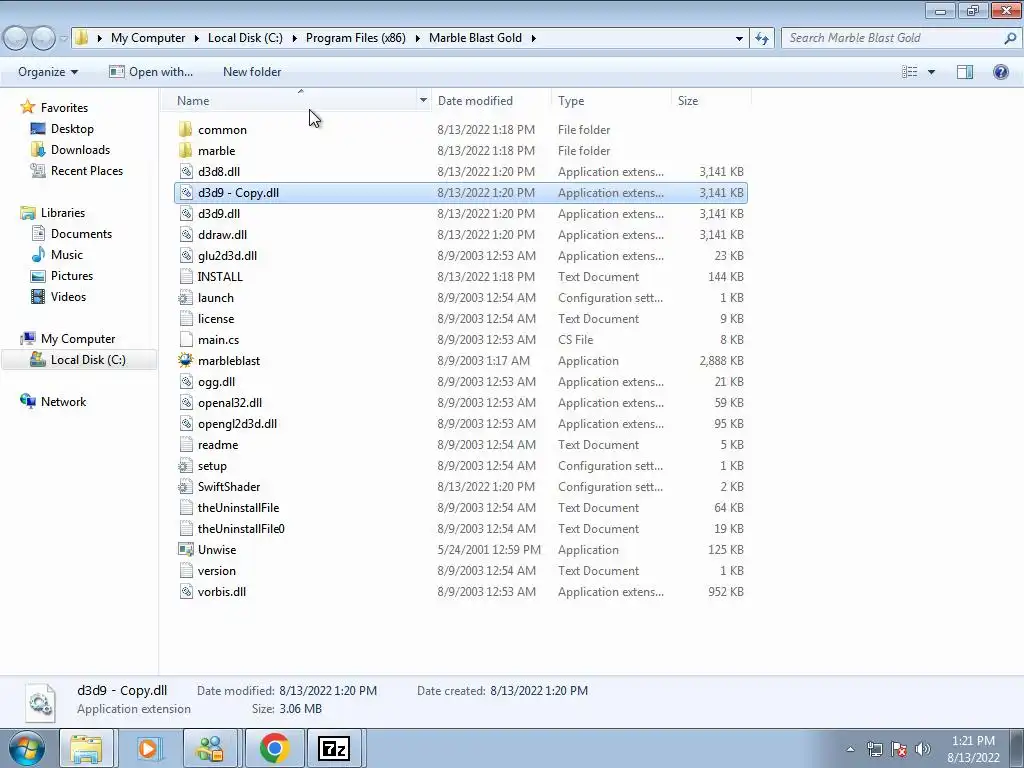Open the Documents library
The image size is (1024, 768).
(81, 234)
